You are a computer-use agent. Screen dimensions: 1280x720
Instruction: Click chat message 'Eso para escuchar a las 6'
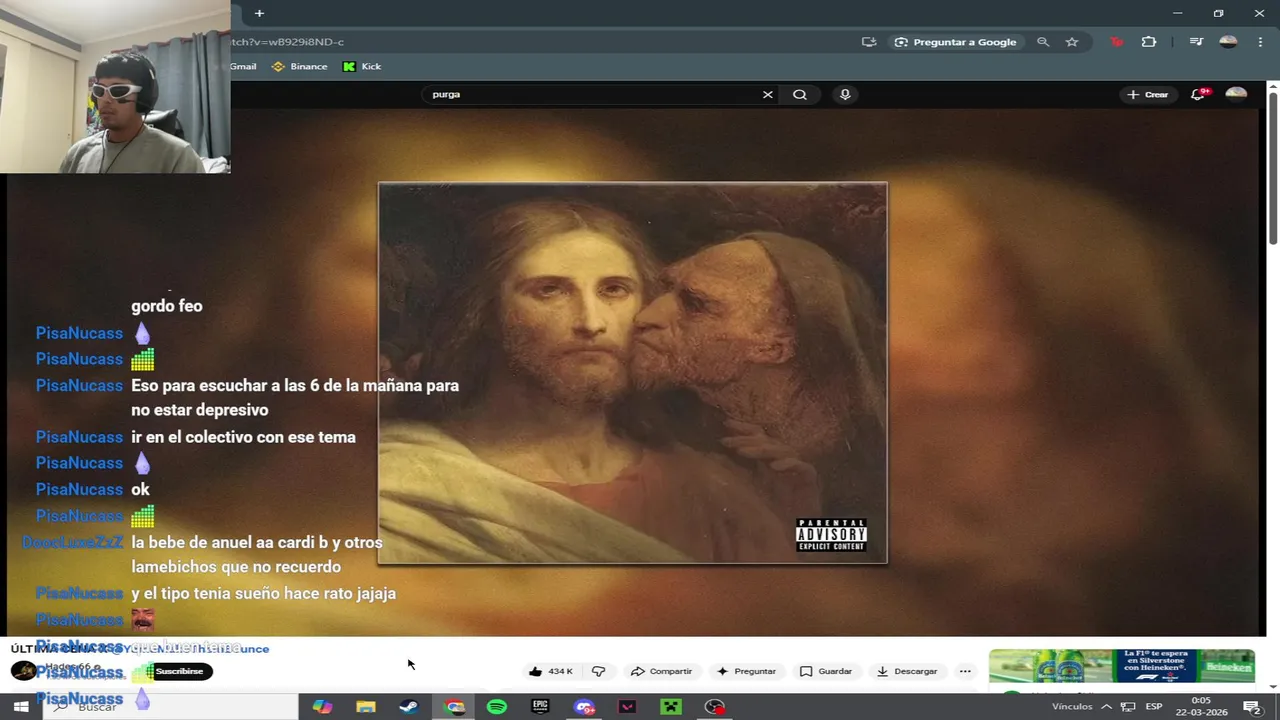[295, 397]
